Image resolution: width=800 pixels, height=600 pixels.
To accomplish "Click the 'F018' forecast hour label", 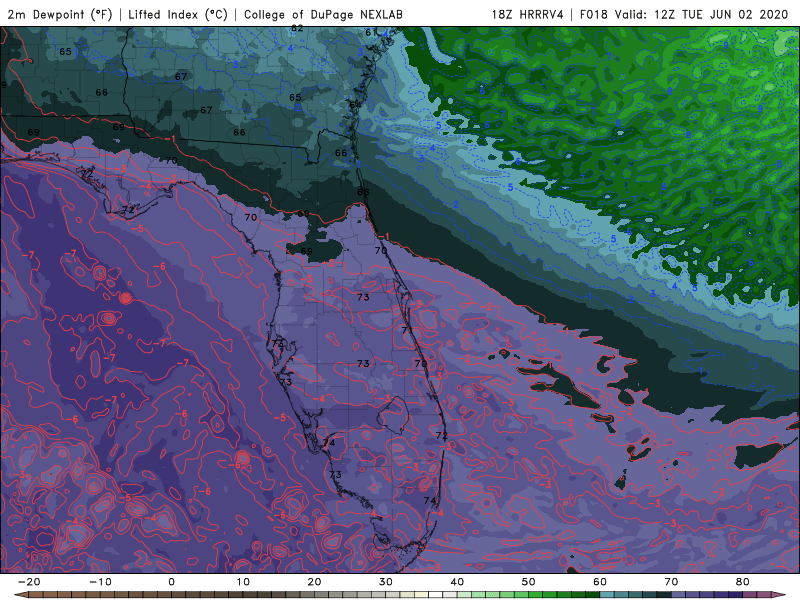I will 594,14.
